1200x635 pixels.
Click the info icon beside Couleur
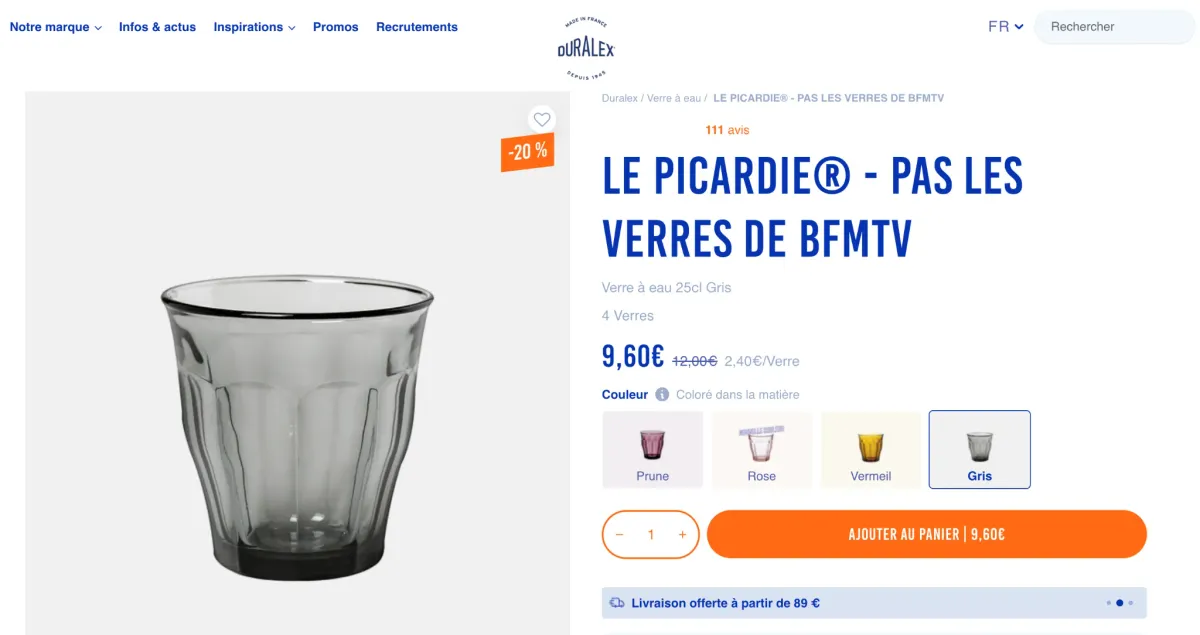point(662,394)
